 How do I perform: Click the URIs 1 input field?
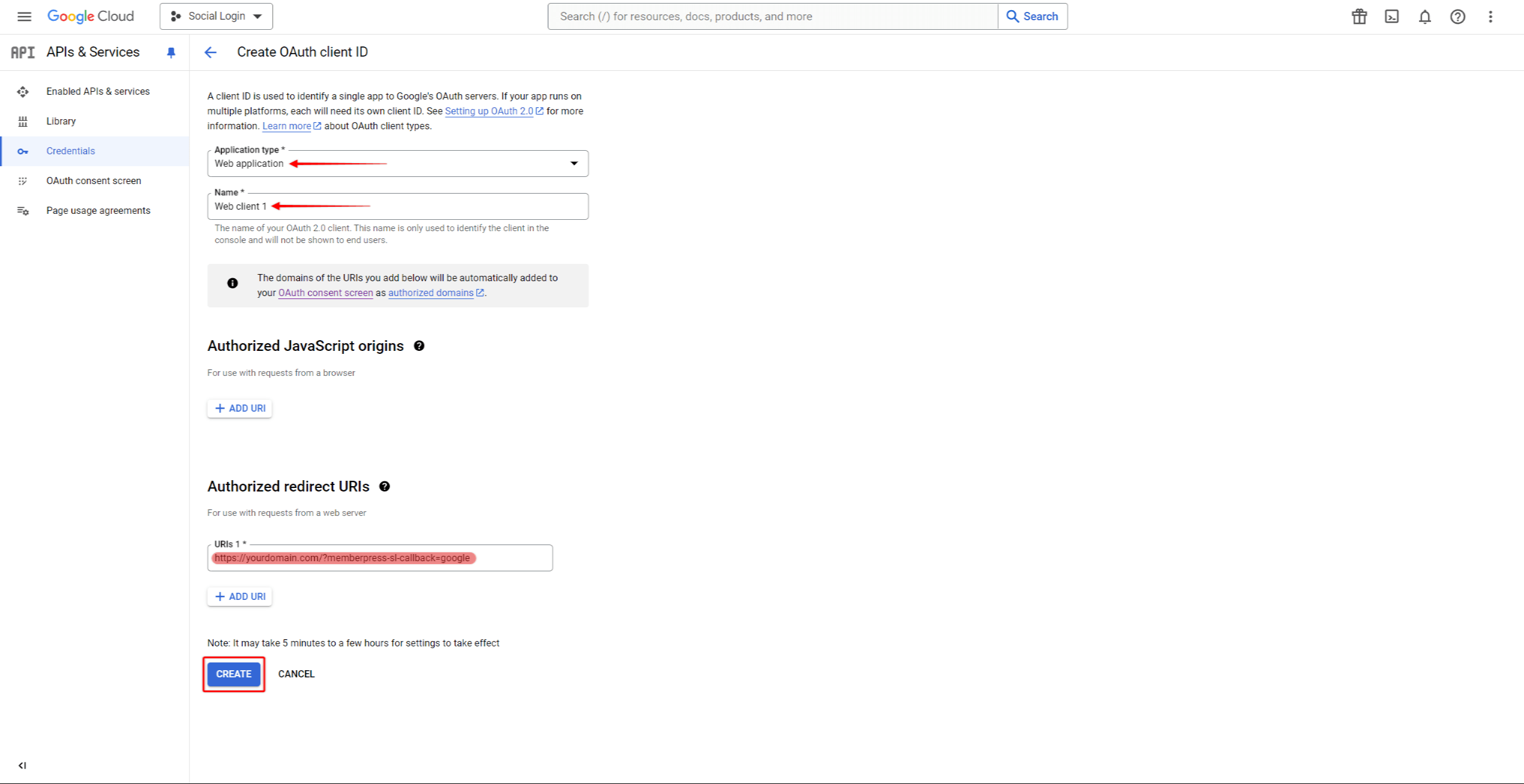click(380, 558)
